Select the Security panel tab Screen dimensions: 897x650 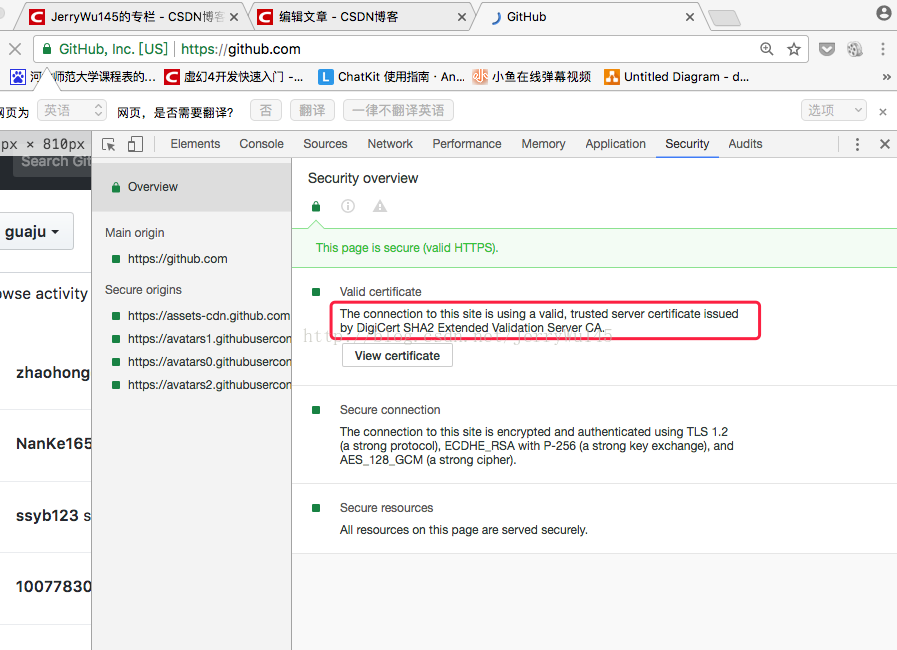687,144
